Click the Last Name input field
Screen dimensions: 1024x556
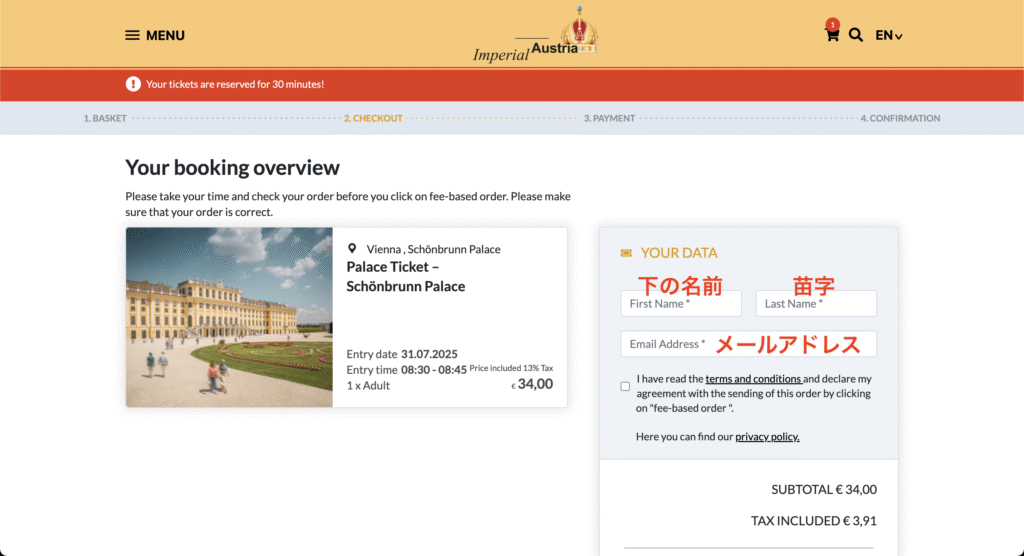(816, 304)
